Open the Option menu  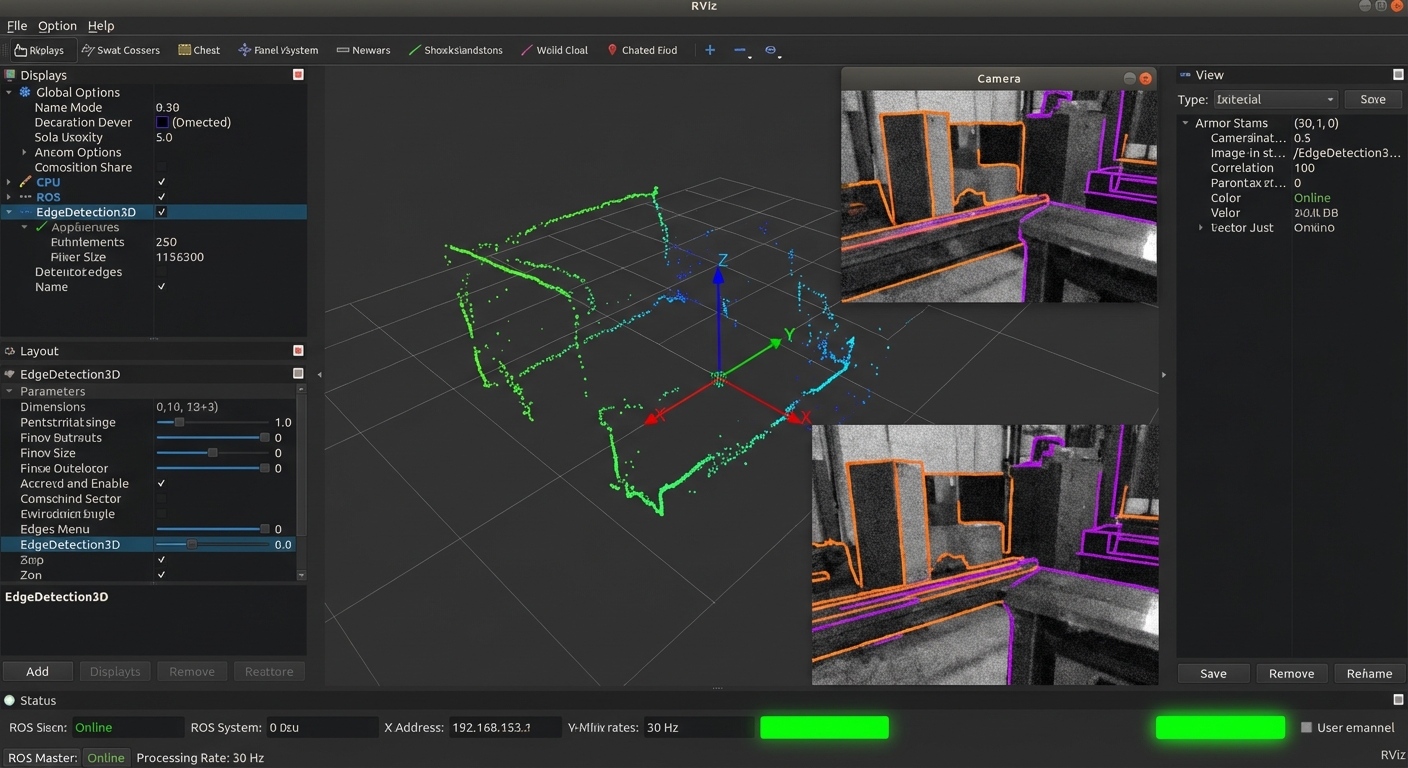[57, 26]
